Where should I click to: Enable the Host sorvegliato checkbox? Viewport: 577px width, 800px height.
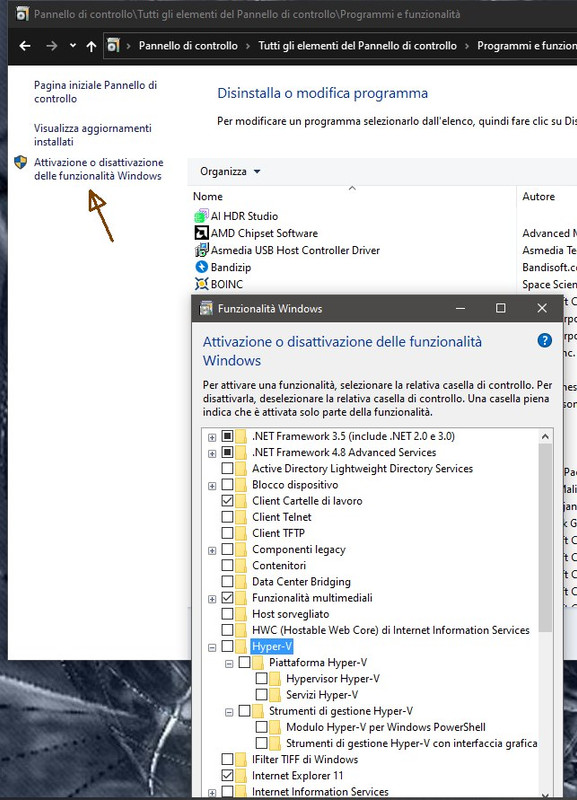pyautogui.click(x=228, y=614)
